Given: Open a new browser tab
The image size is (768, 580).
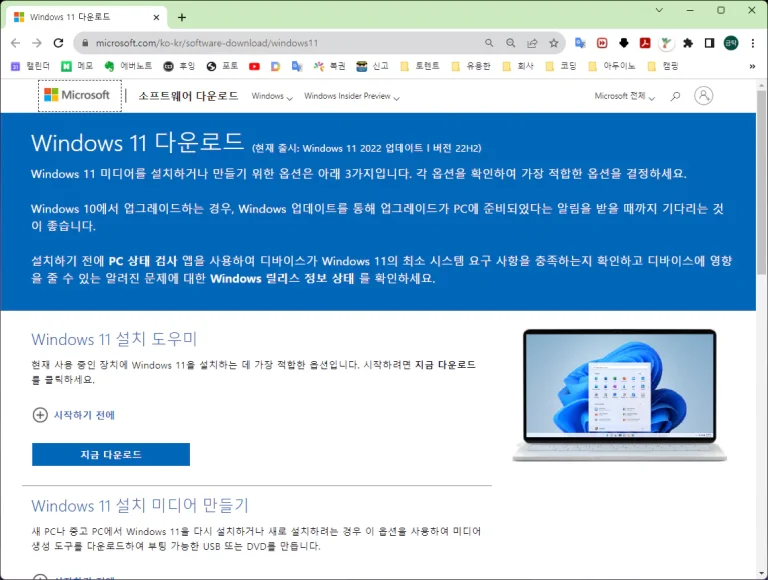Looking at the screenshot, I should (182, 18).
